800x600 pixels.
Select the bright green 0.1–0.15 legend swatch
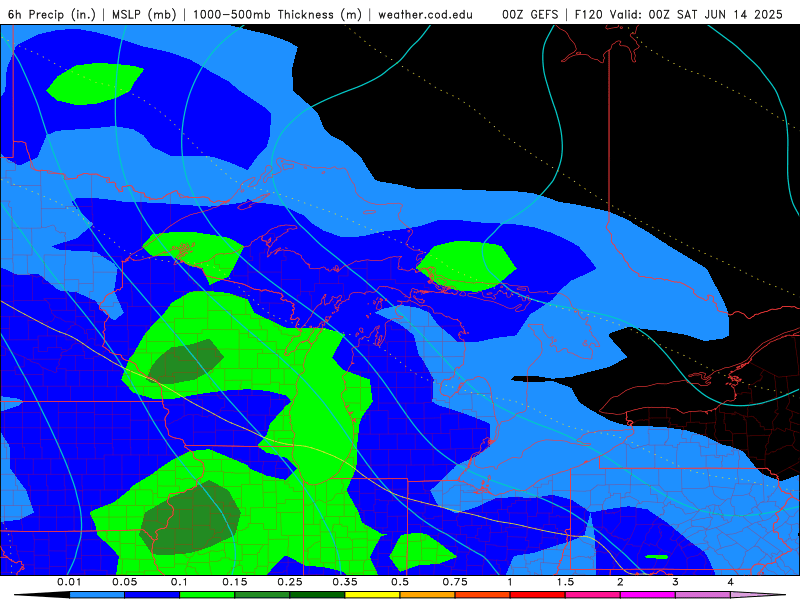[x=207, y=595]
